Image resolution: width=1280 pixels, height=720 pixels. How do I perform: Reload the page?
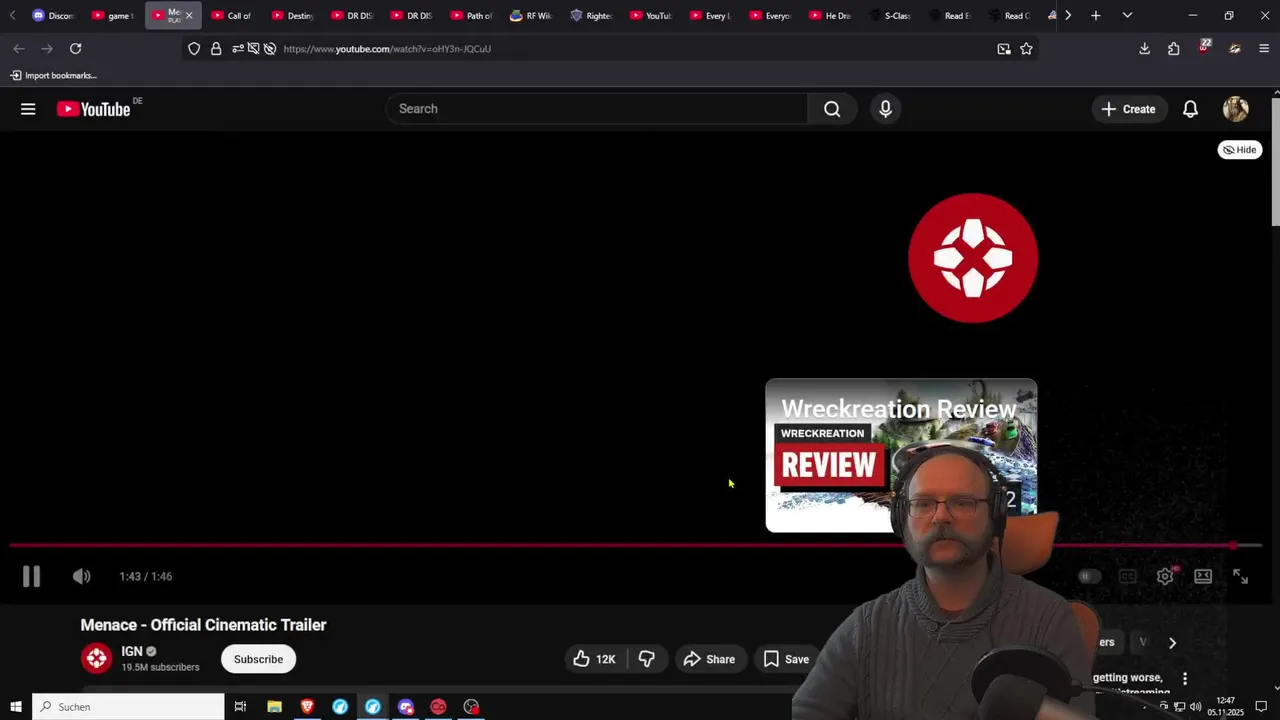click(x=75, y=48)
